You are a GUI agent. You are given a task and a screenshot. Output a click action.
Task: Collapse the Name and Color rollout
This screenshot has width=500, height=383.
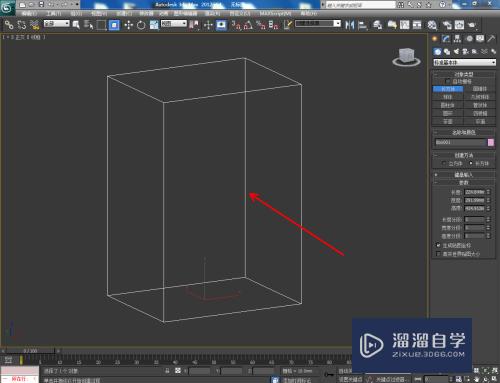[464, 132]
